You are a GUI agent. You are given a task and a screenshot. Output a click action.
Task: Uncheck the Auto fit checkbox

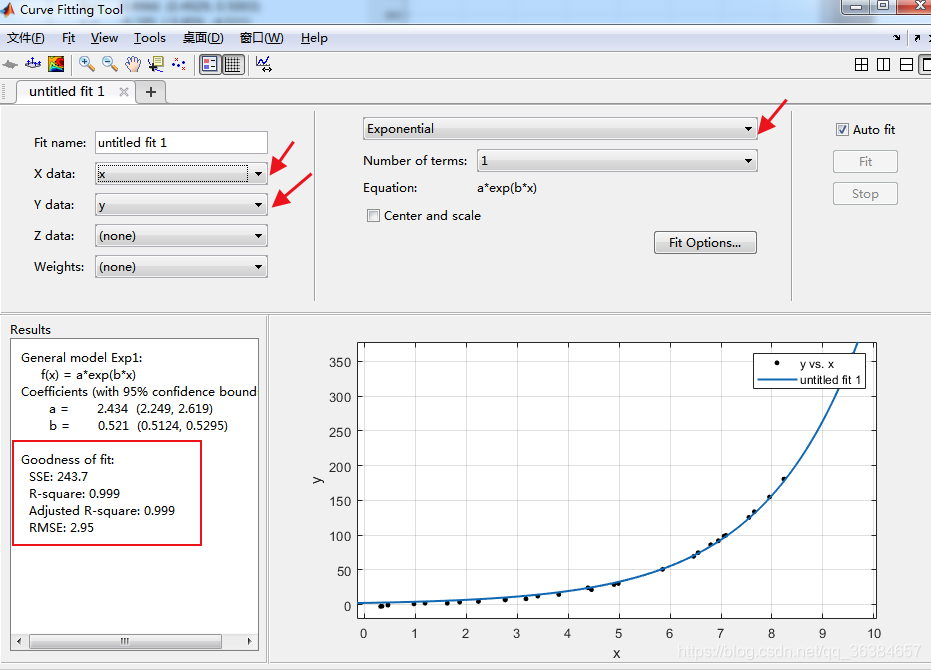pyautogui.click(x=842, y=129)
